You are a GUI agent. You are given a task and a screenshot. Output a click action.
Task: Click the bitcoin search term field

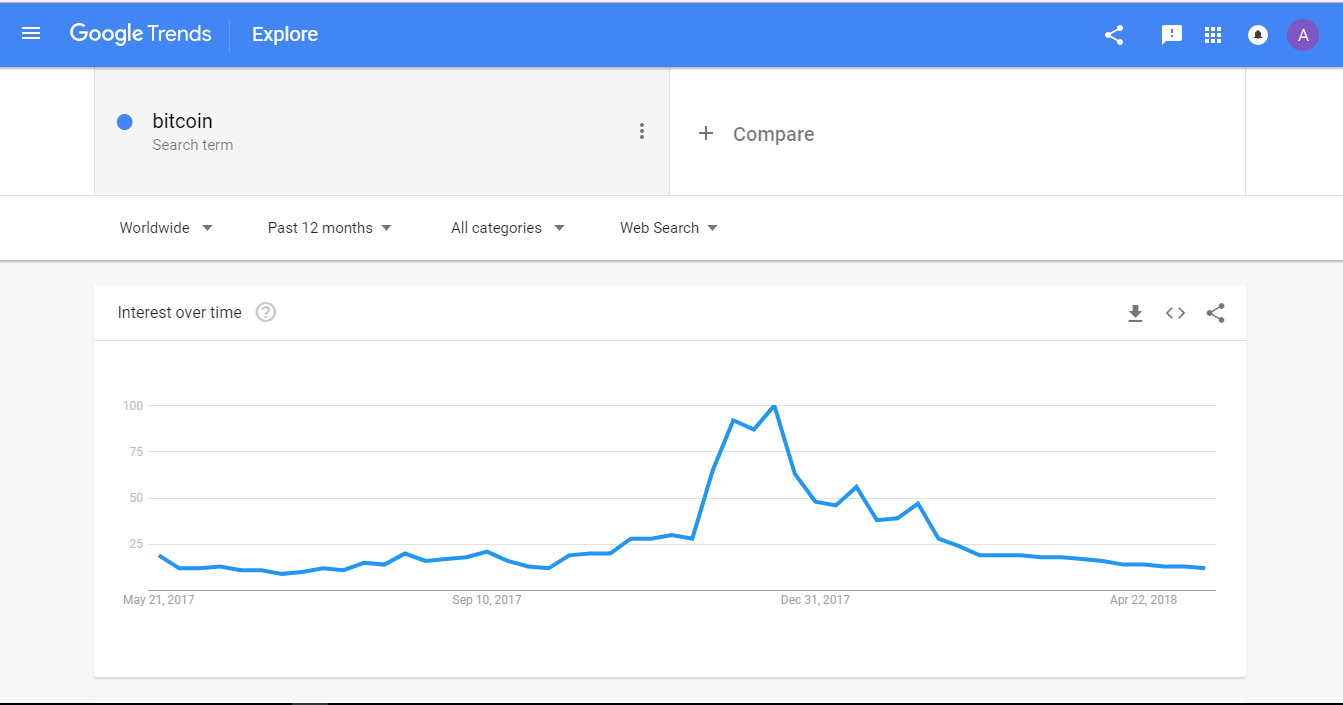click(x=382, y=131)
